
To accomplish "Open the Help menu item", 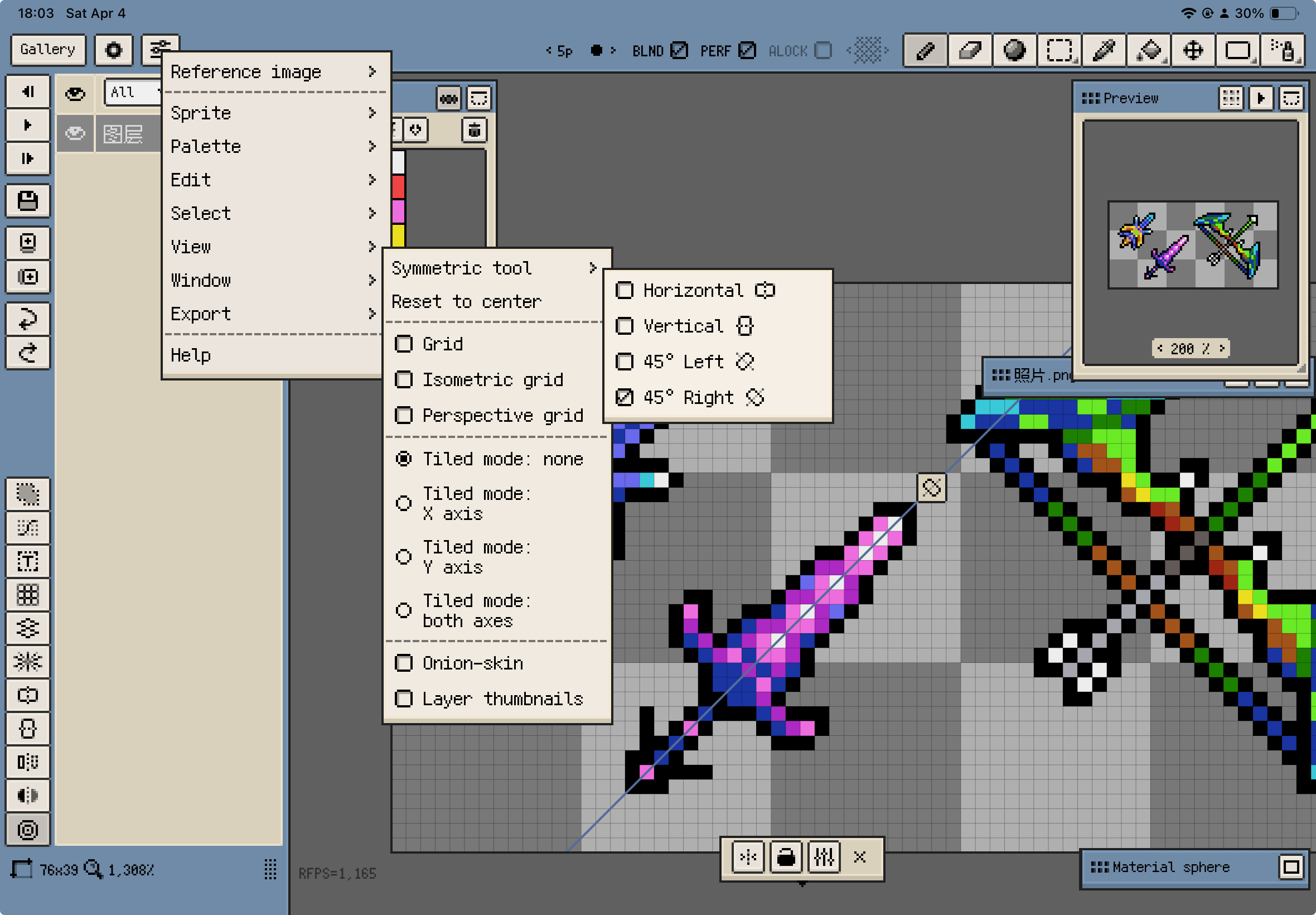I will click(191, 355).
